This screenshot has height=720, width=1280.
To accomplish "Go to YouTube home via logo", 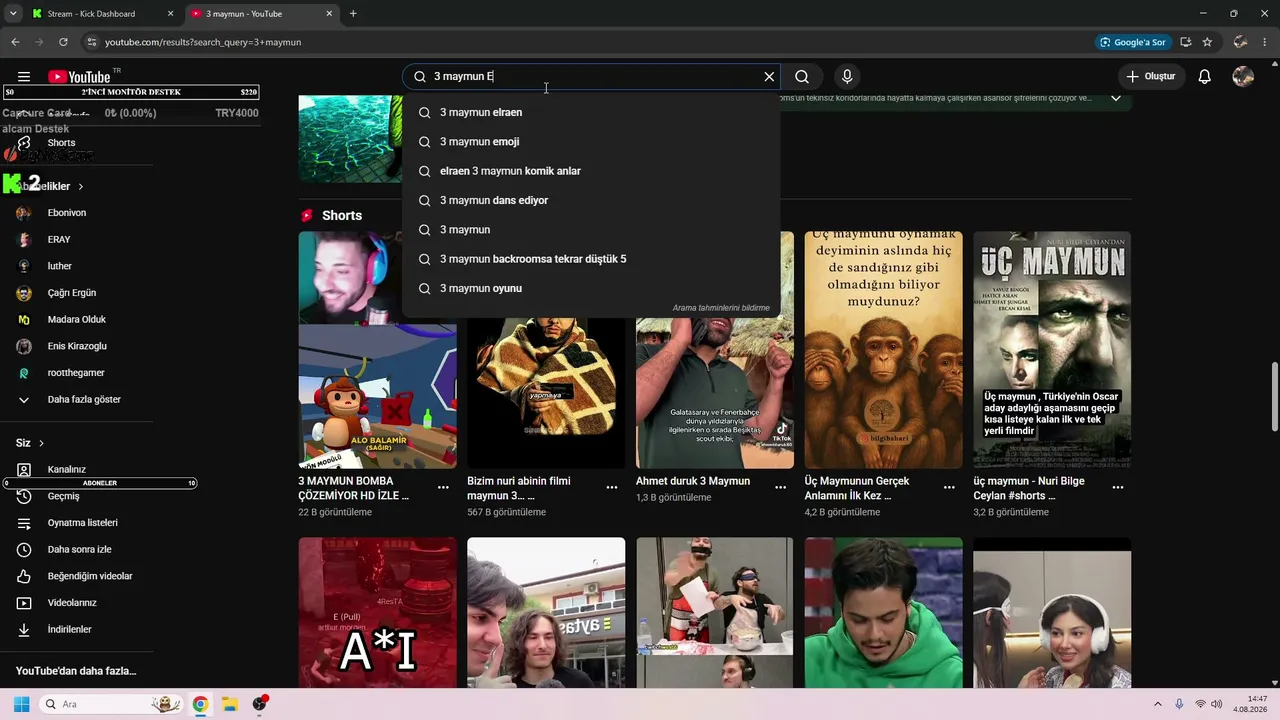I will point(79,77).
